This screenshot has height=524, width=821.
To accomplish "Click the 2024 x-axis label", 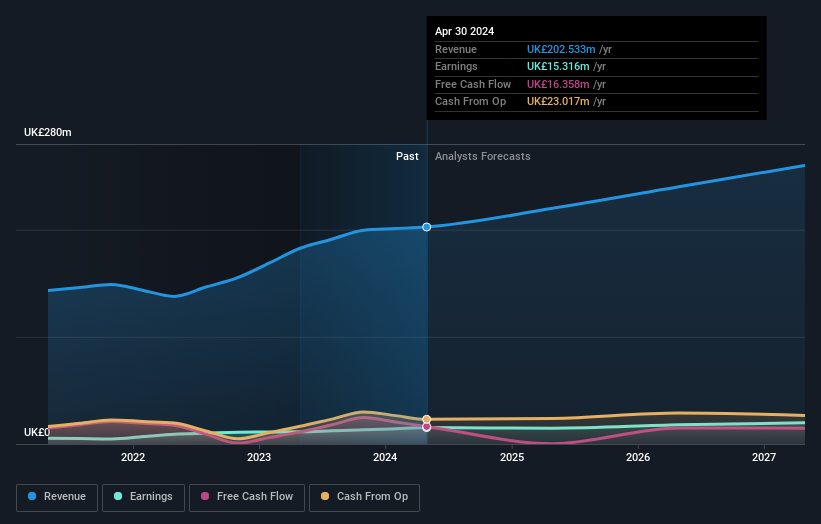I will coord(385,457).
